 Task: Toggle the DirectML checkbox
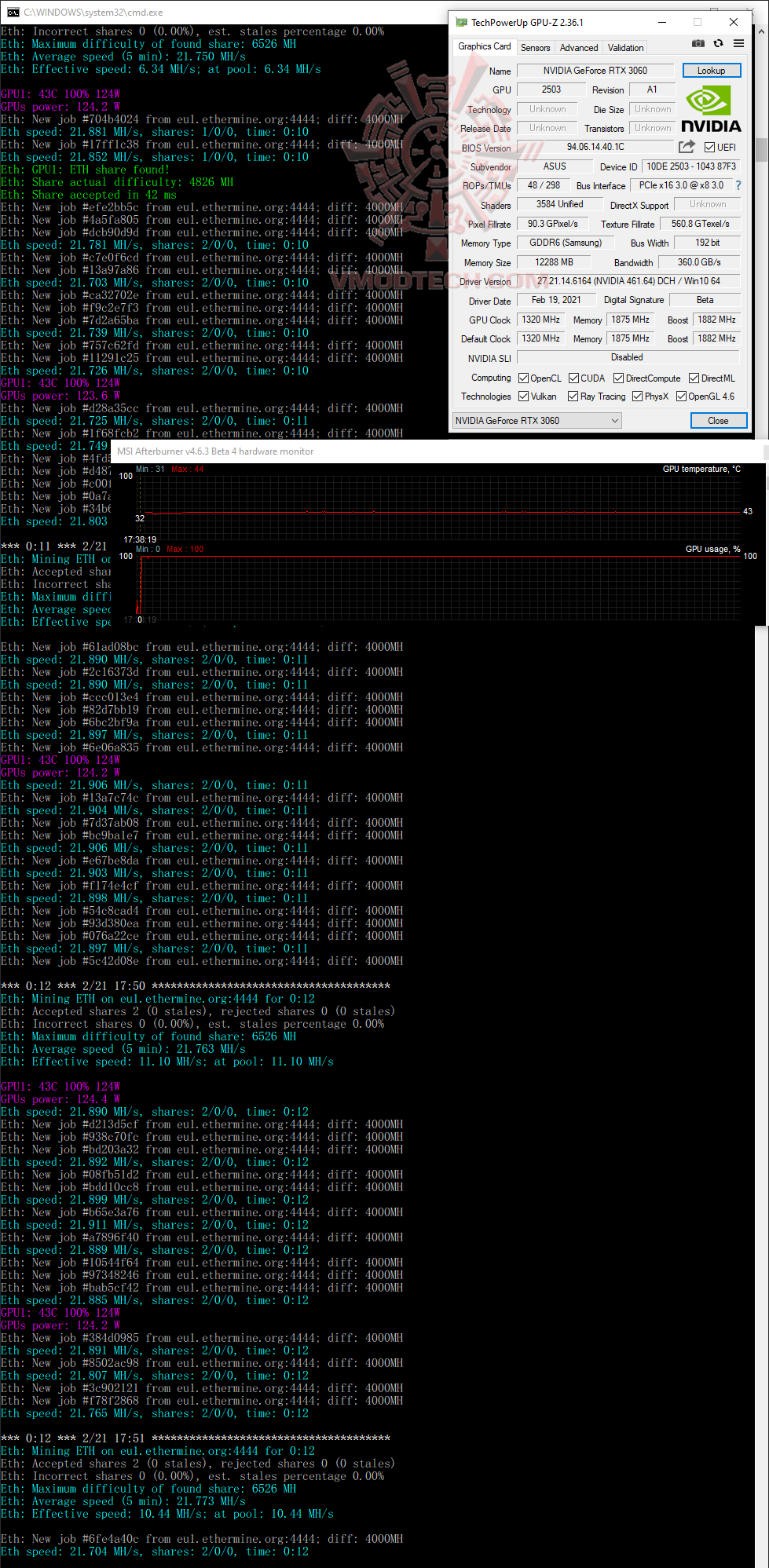click(694, 378)
